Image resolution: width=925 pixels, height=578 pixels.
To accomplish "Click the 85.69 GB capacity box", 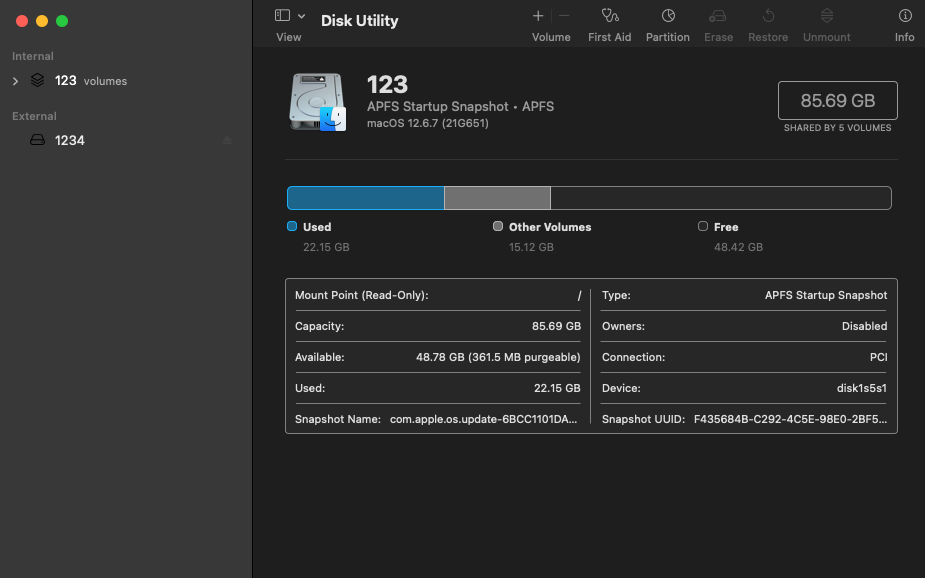I will coord(838,101).
